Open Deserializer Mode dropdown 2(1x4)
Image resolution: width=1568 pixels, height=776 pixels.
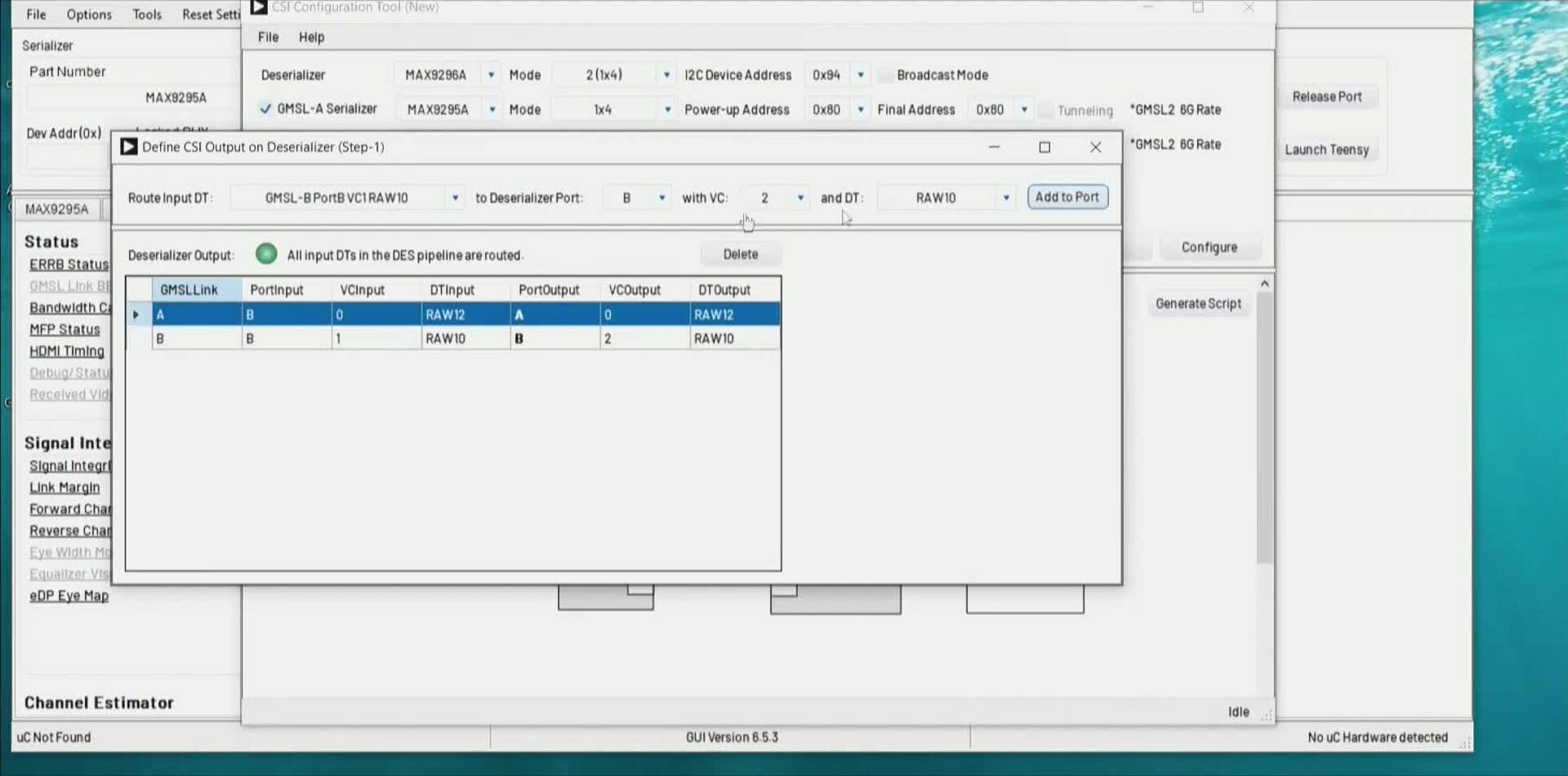click(x=666, y=74)
